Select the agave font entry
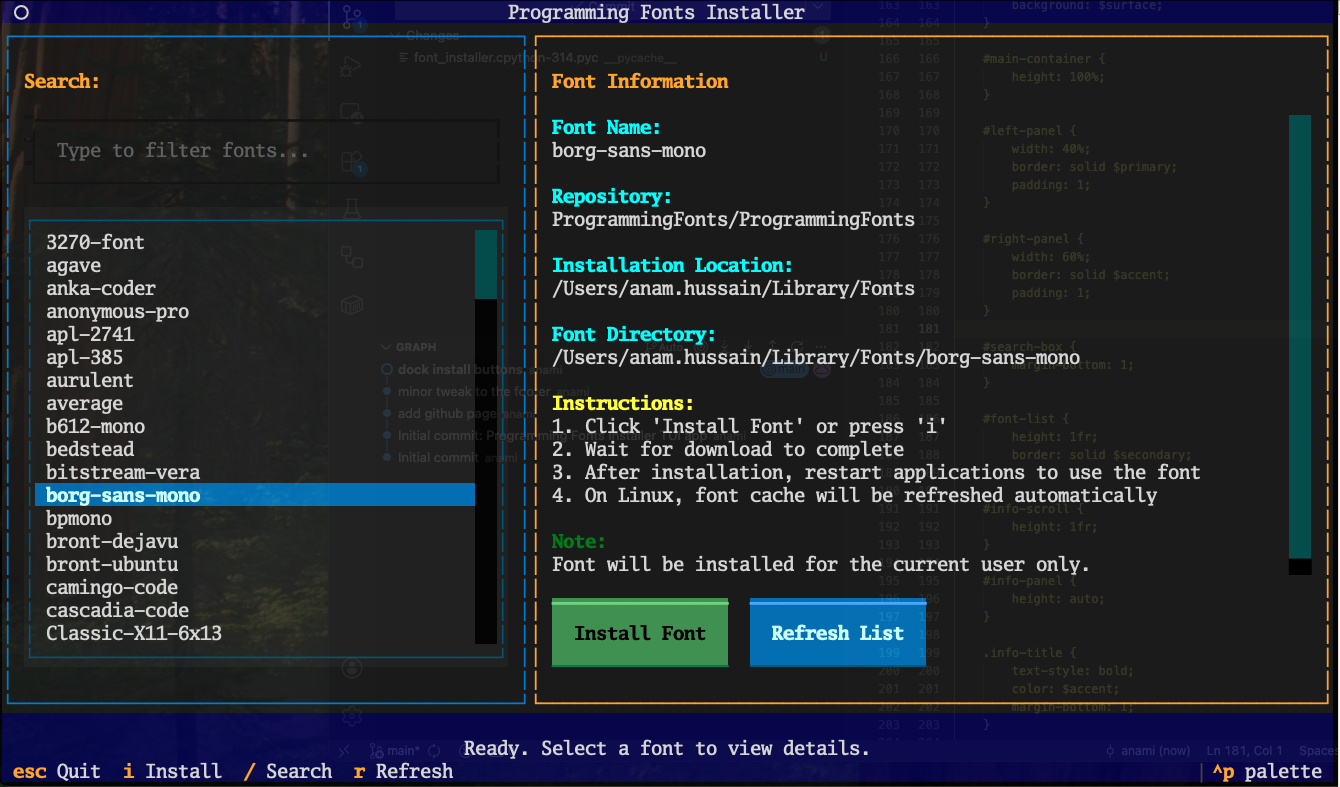The image size is (1340, 787). (73, 265)
